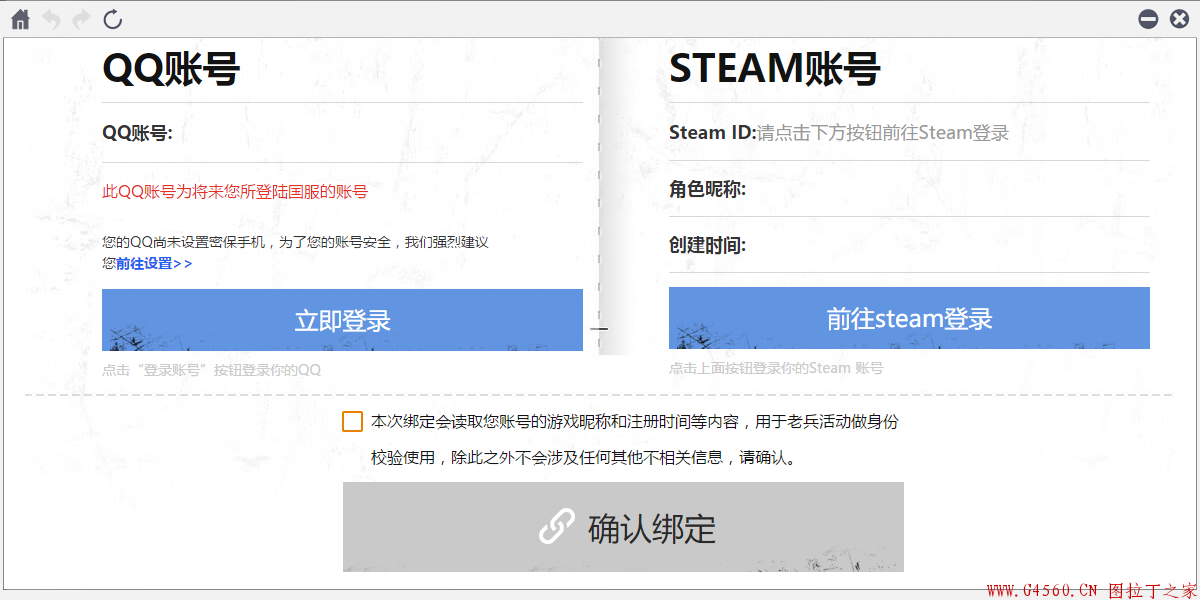Viewport: 1200px width, 600px height.
Task: Refresh the page using the reload icon
Action: [x=111, y=18]
